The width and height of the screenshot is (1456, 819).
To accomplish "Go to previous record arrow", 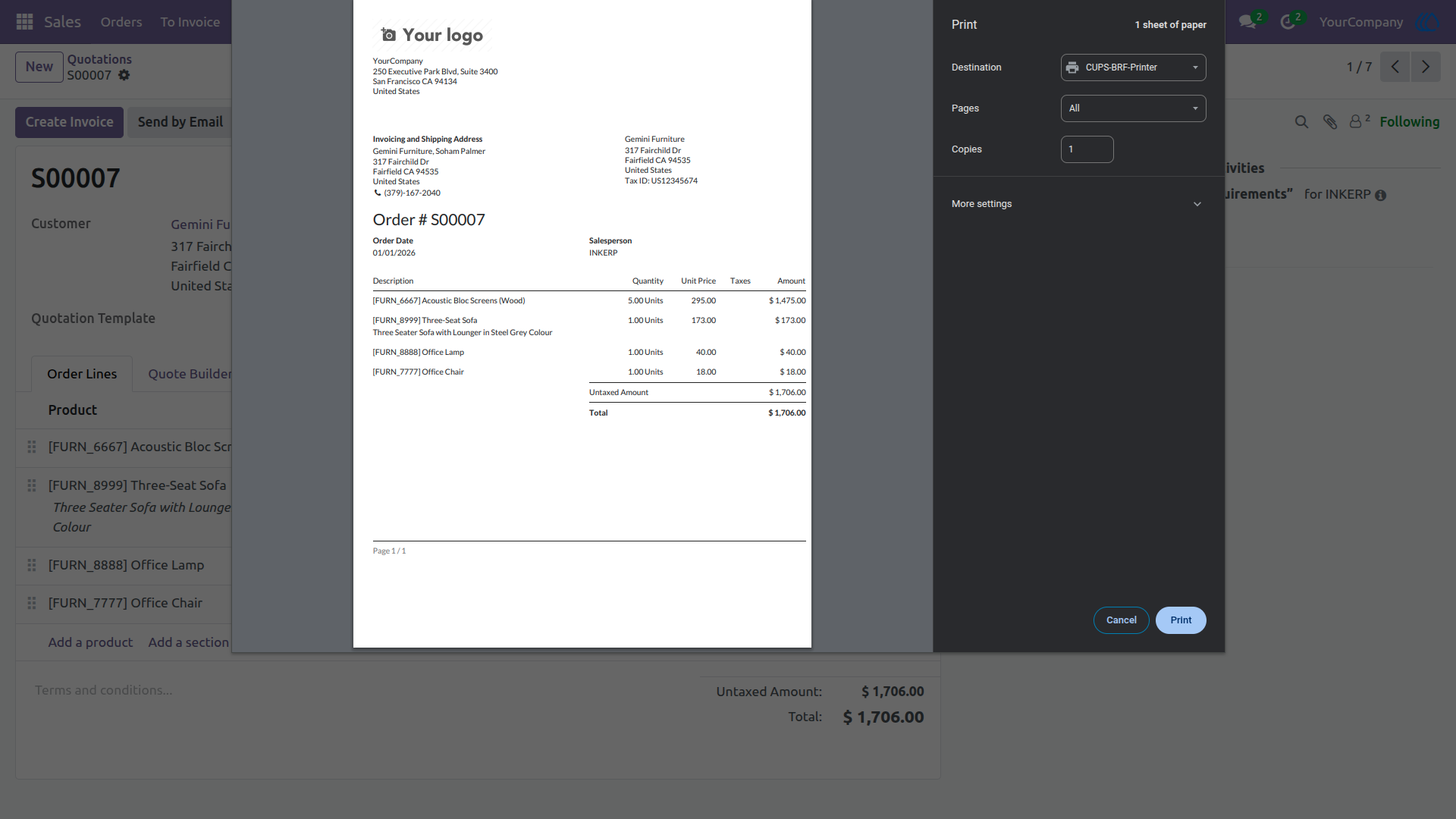I will point(1395,67).
